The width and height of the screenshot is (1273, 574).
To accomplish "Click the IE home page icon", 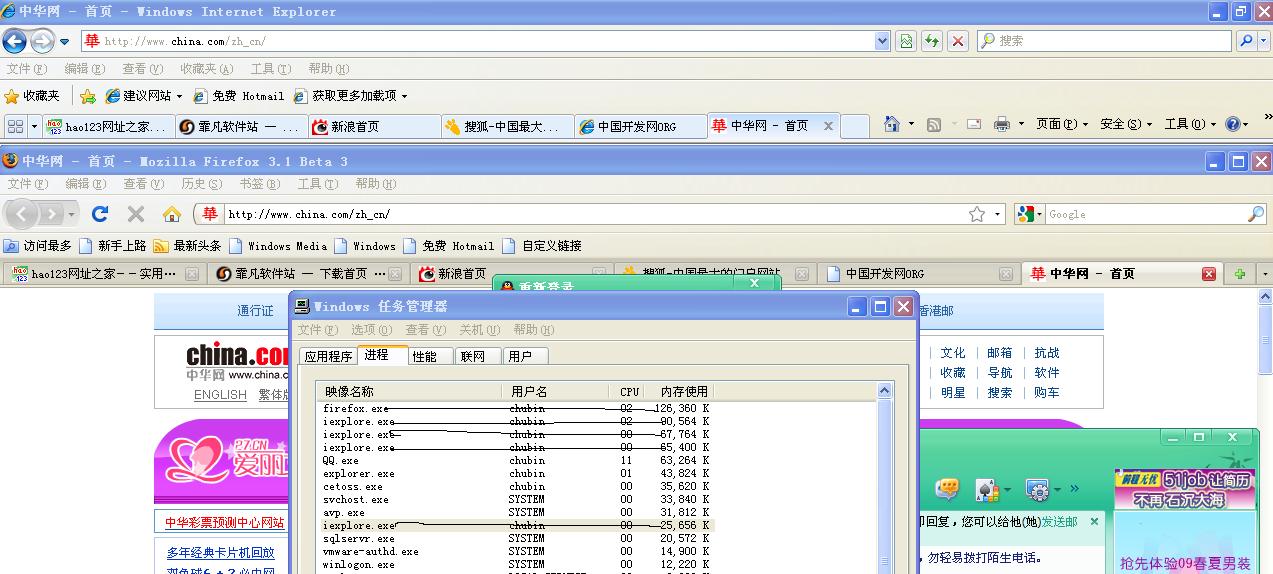I will coord(892,124).
